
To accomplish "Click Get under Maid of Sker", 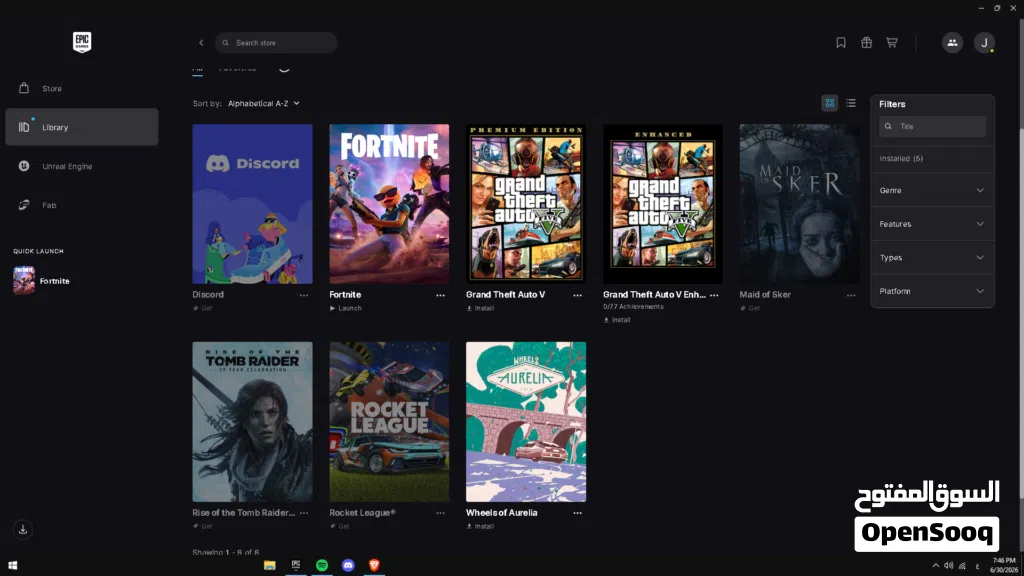I will pyautogui.click(x=750, y=308).
